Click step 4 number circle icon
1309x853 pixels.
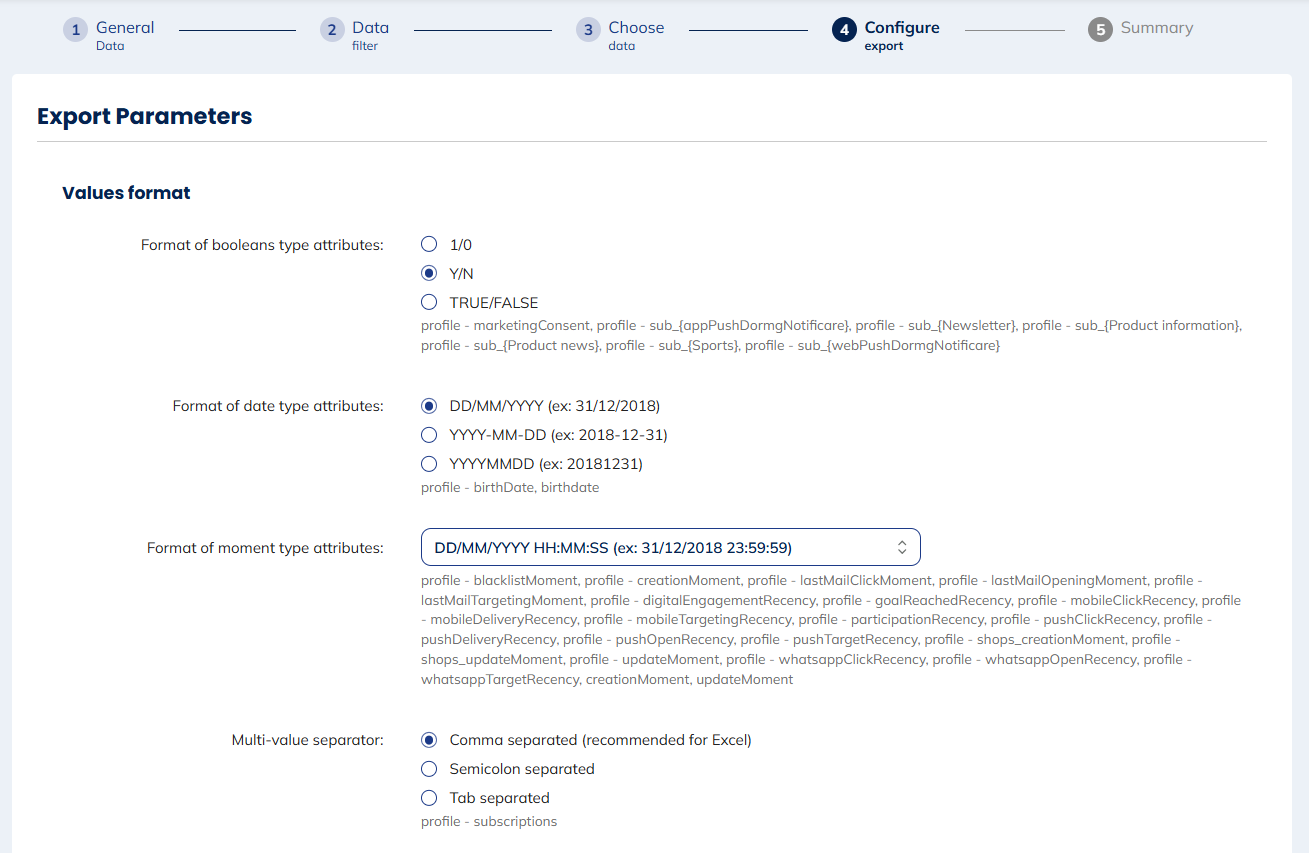coord(844,30)
